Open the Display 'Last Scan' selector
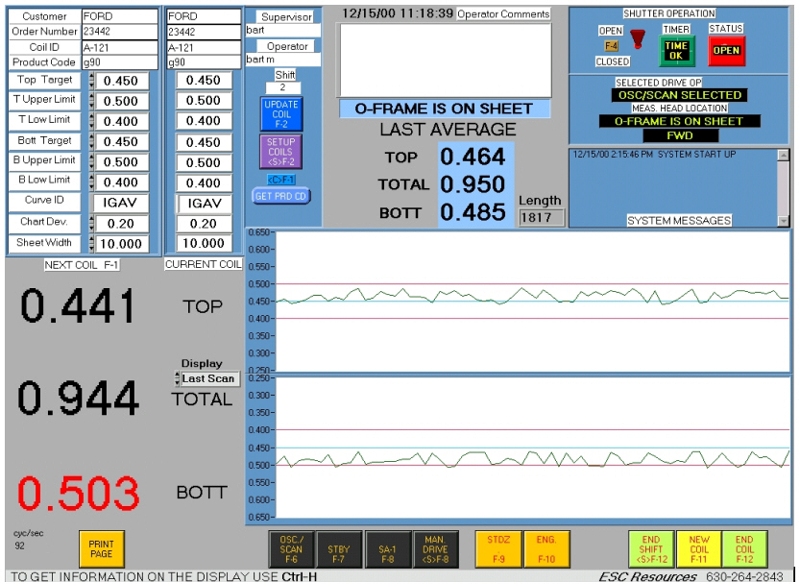Screen dimensions: 800x587 click(x=207, y=379)
